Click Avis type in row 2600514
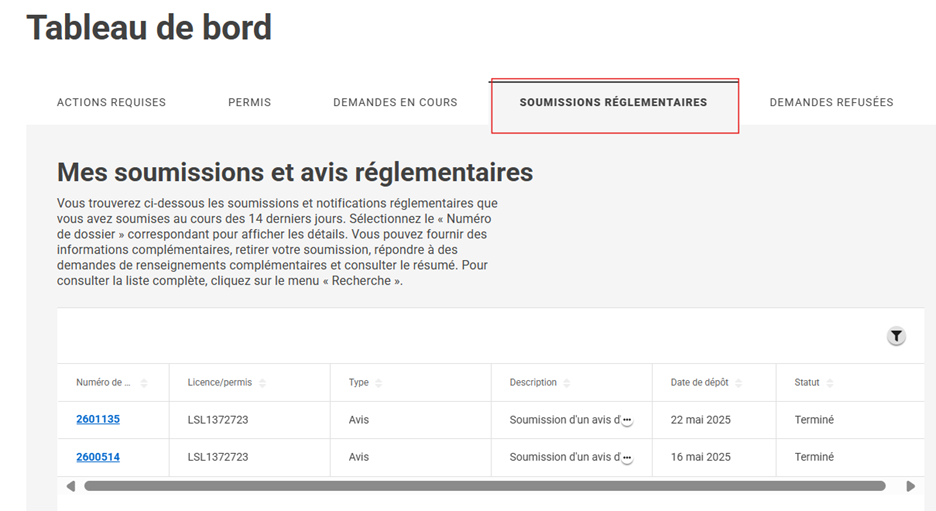Screen dimensions: 936x511 (359, 457)
